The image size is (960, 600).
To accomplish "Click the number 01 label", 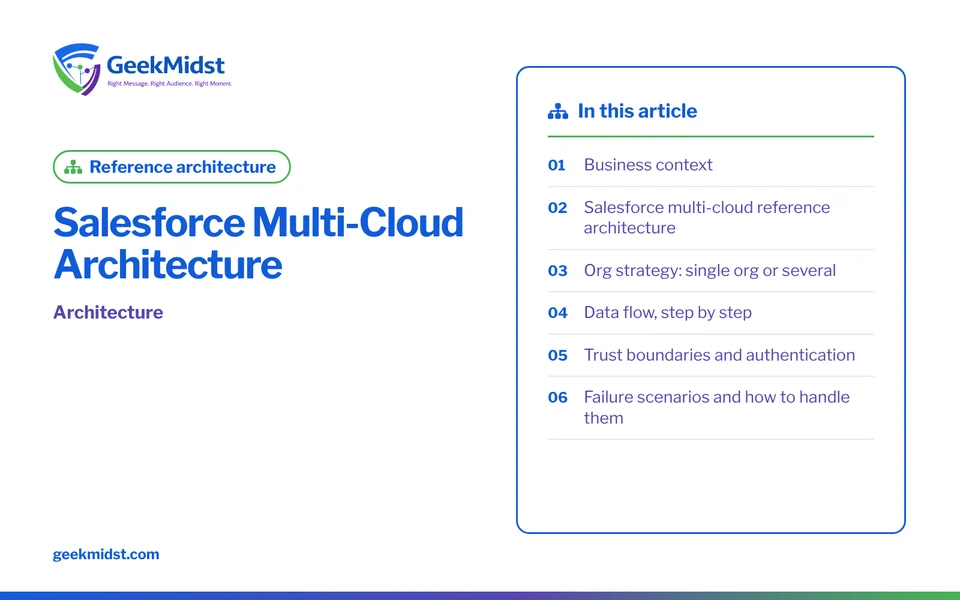I will pyautogui.click(x=557, y=165).
